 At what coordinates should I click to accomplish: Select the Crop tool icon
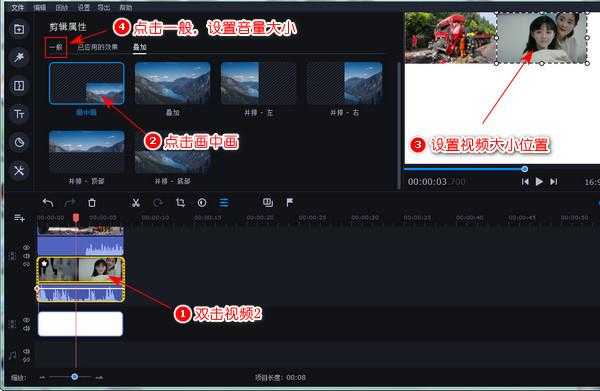(180, 202)
